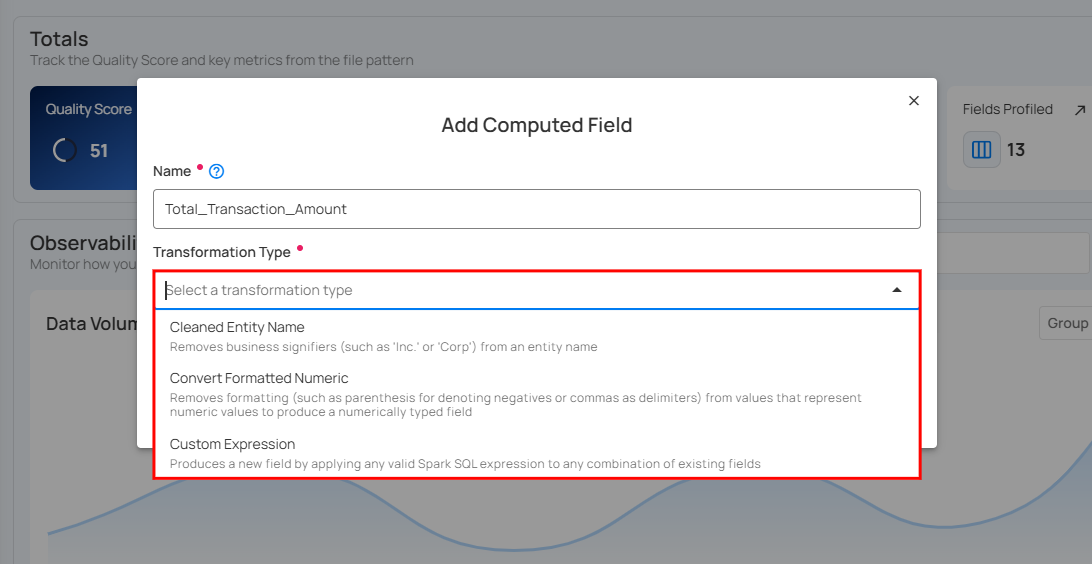
Task: Click the Add Computed Field title
Action: (x=536, y=125)
